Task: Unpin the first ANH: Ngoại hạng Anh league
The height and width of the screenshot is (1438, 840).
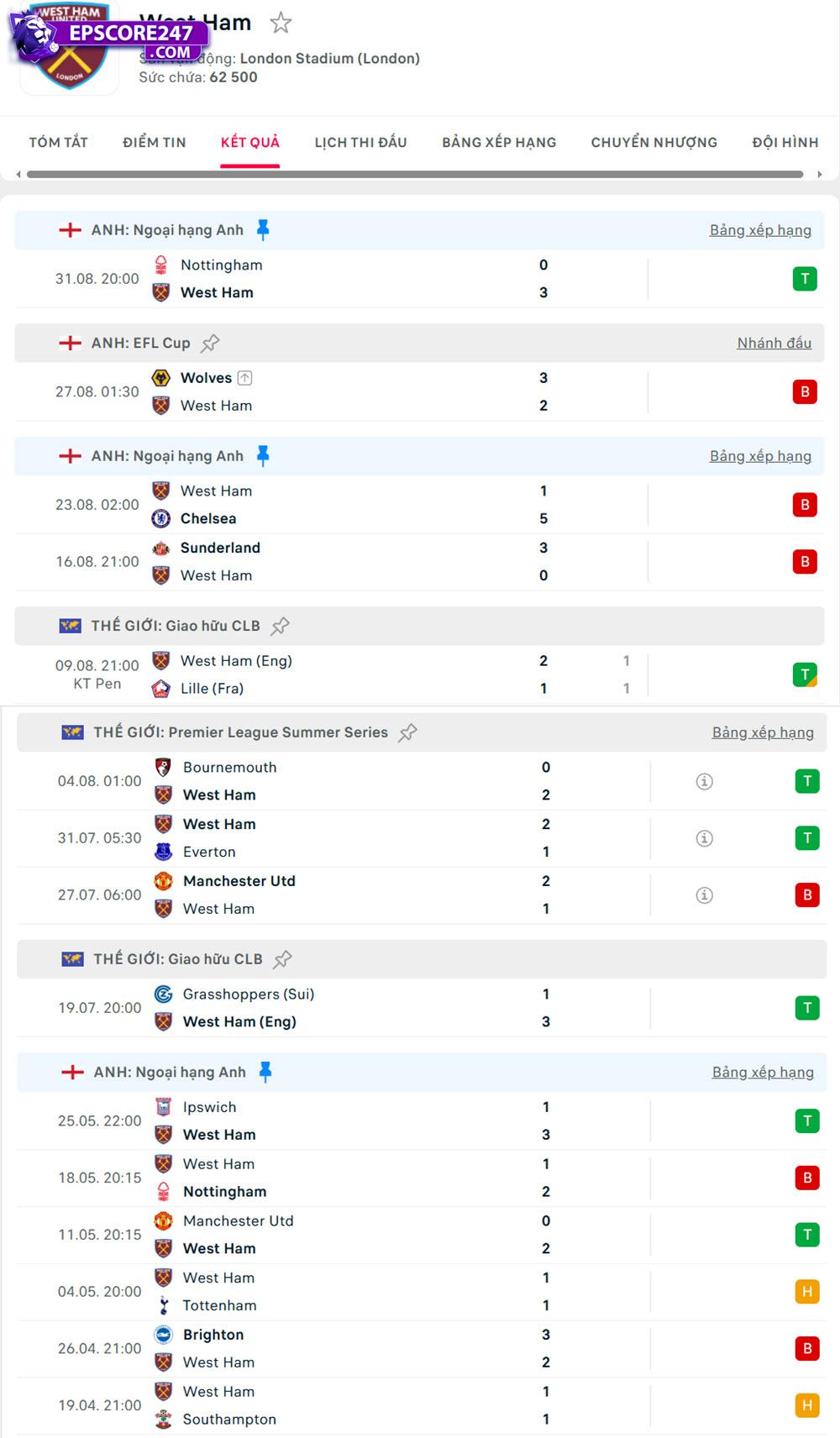Action: pyautogui.click(x=263, y=230)
